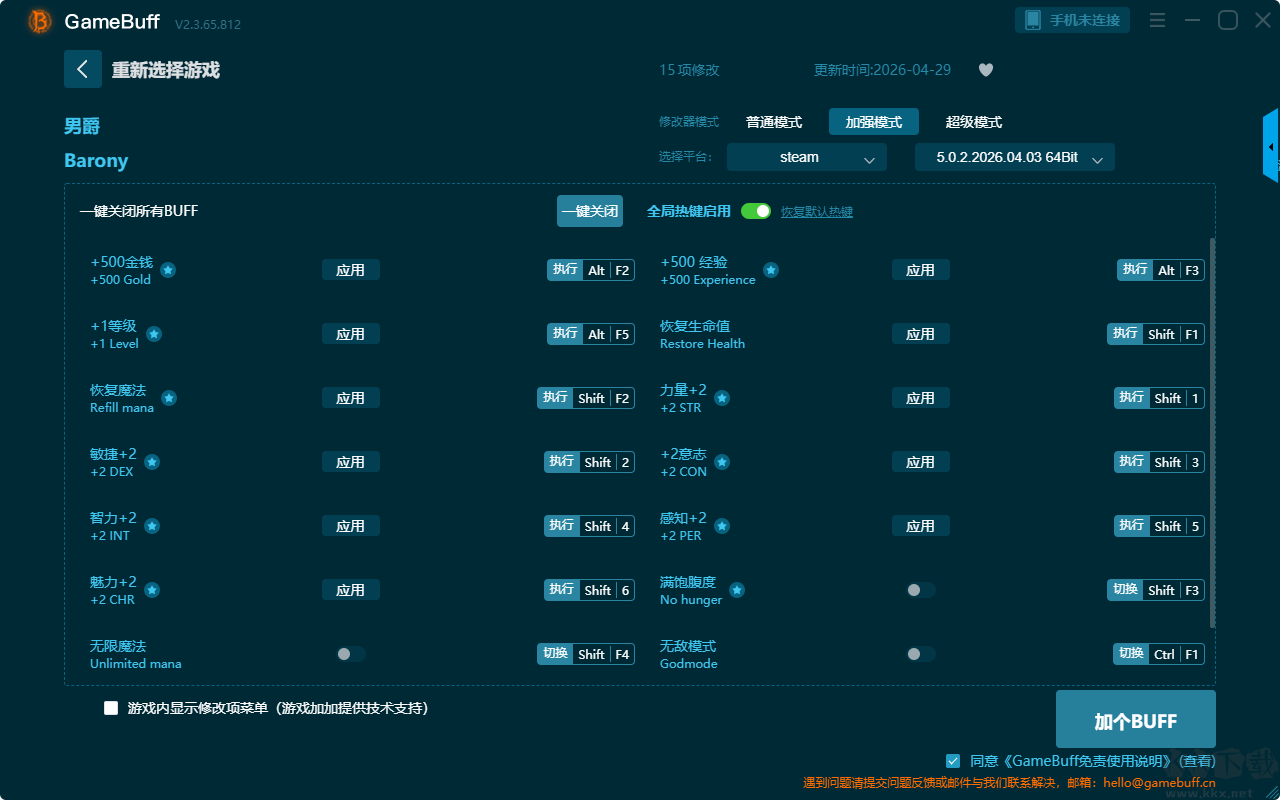Click star icon next to +1 Level
This screenshot has width=1280, height=800.
[154, 334]
